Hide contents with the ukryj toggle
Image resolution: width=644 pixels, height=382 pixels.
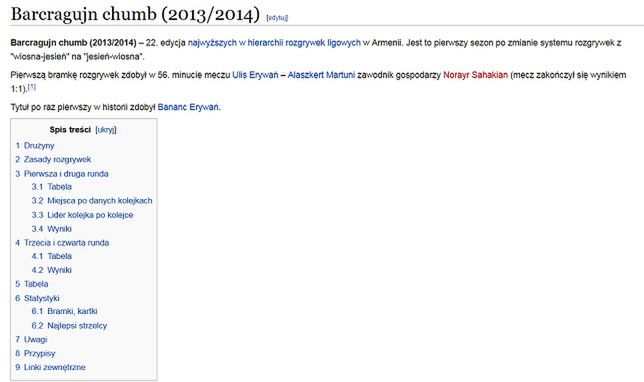[x=106, y=130]
